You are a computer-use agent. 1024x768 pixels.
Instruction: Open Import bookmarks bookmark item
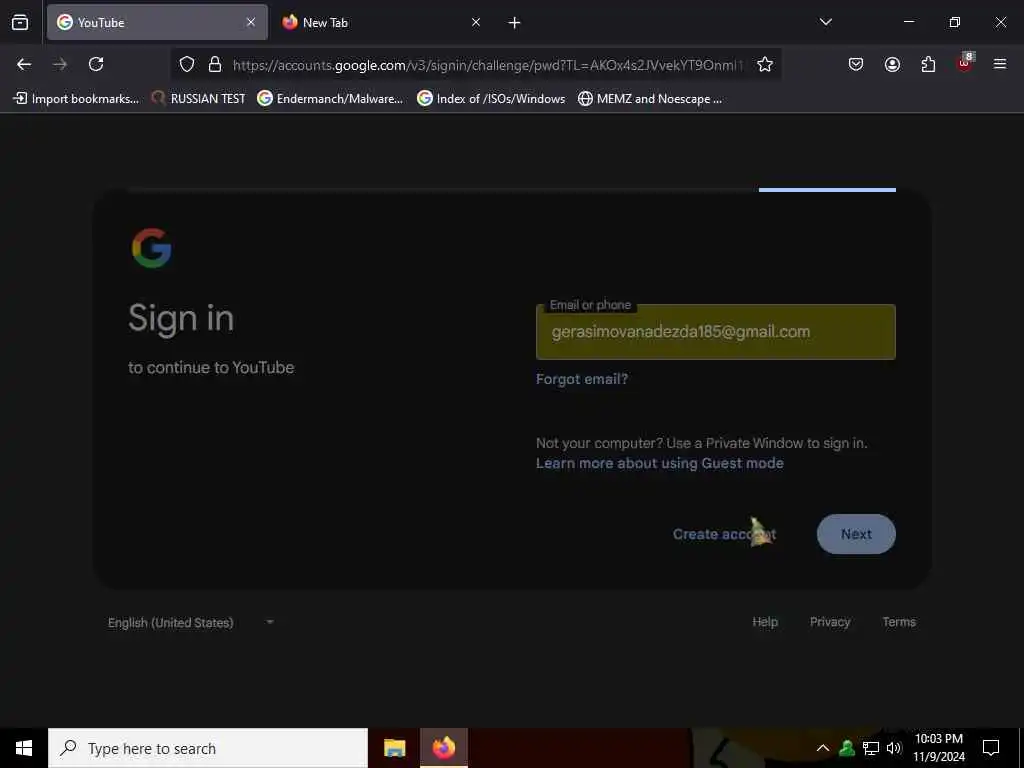point(76,99)
